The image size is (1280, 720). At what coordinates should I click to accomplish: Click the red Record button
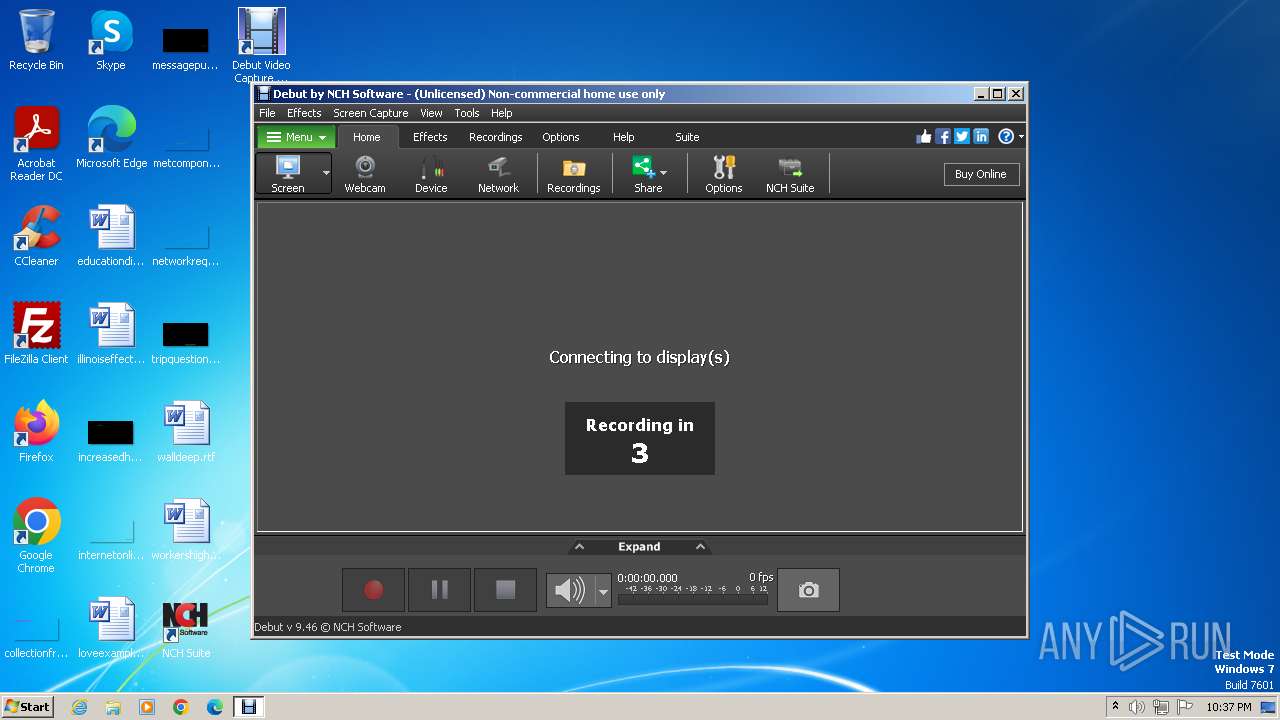(x=373, y=590)
